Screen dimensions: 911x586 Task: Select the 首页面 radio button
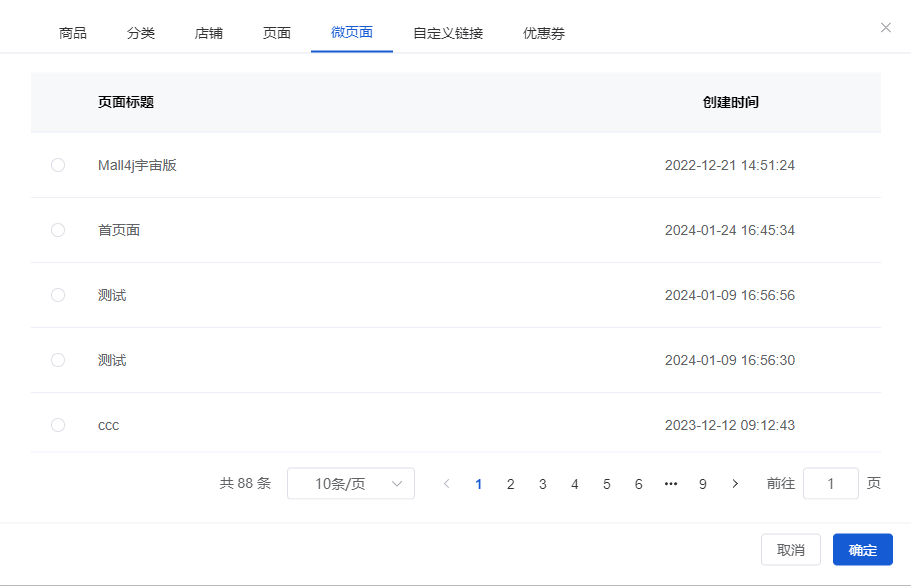click(x=58, y=230)
